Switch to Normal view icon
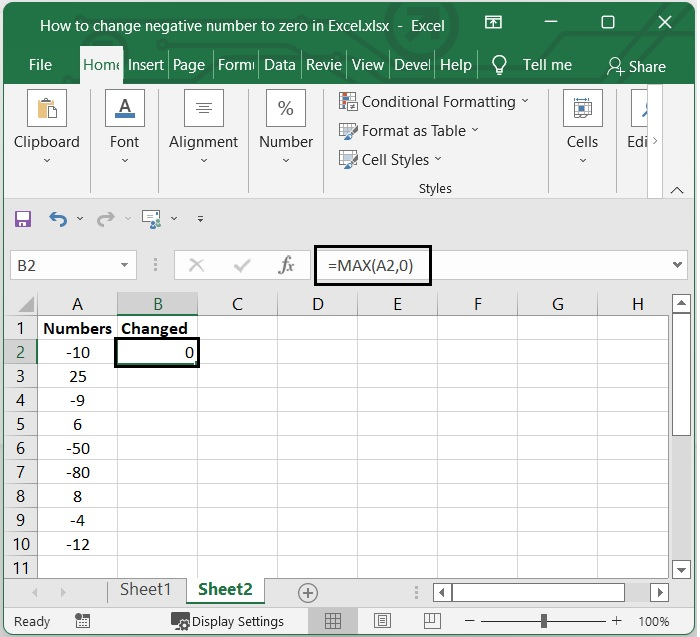The height and width of the screenshot is (637, 700). pos(333,620)
